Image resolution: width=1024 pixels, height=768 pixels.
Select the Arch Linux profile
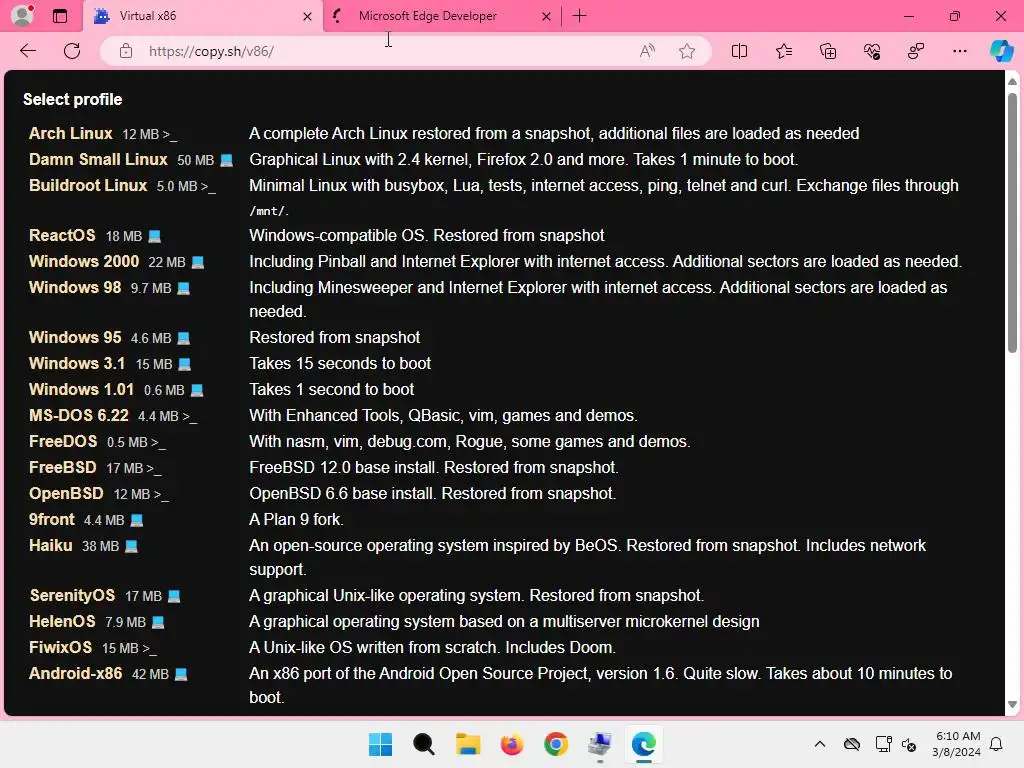point(71,133)
